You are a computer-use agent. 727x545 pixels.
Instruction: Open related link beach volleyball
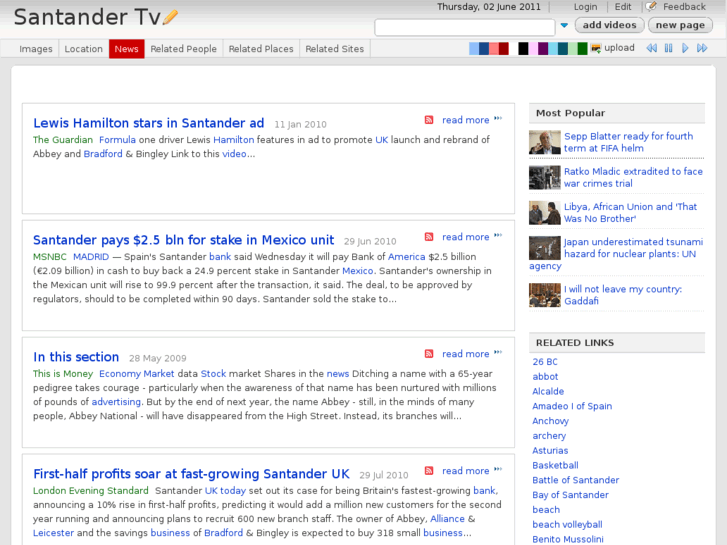point(568,525)
